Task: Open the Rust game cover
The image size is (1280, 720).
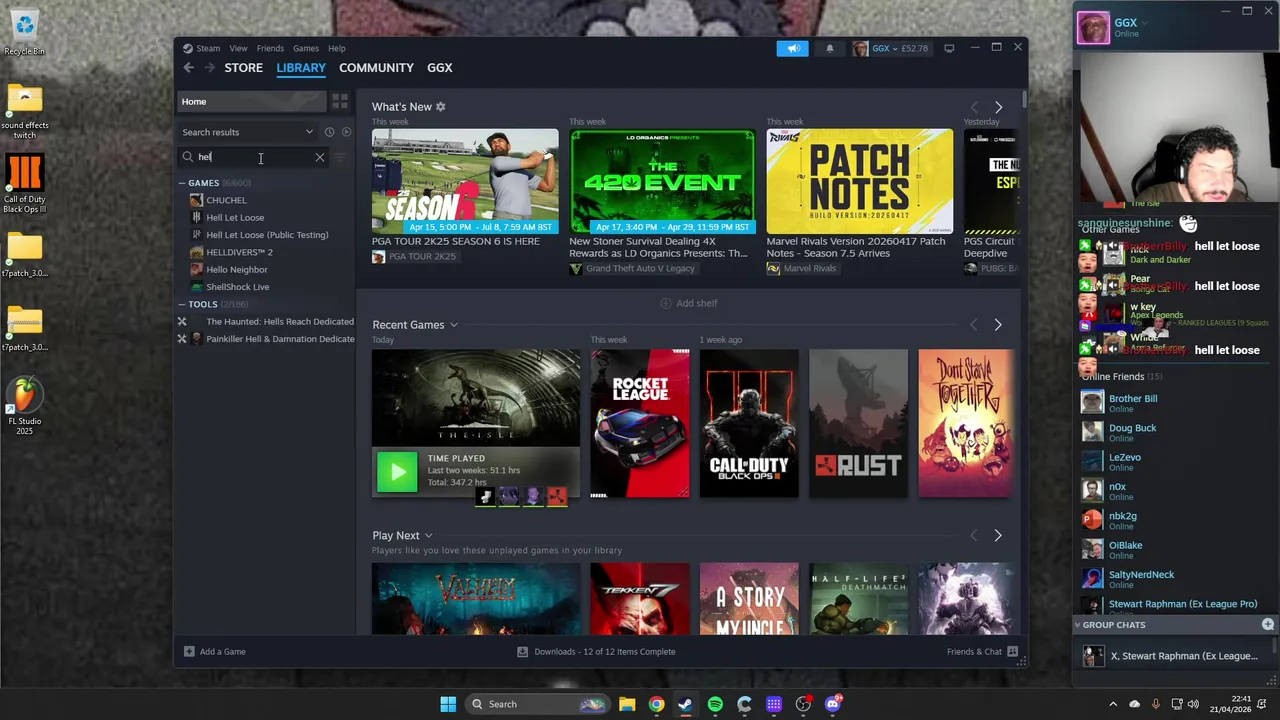Action: [x=859, y=423]
